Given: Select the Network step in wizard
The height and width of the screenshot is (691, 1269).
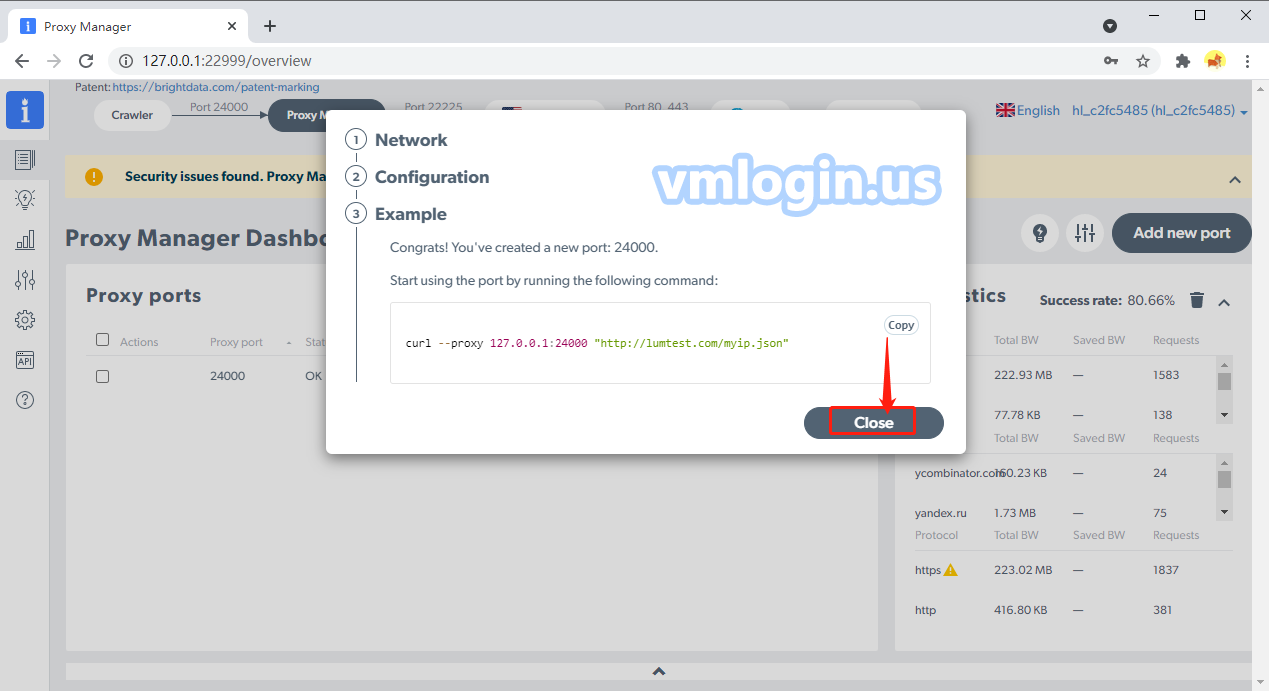Looking at the screenshot, I should tap(410, 140).
